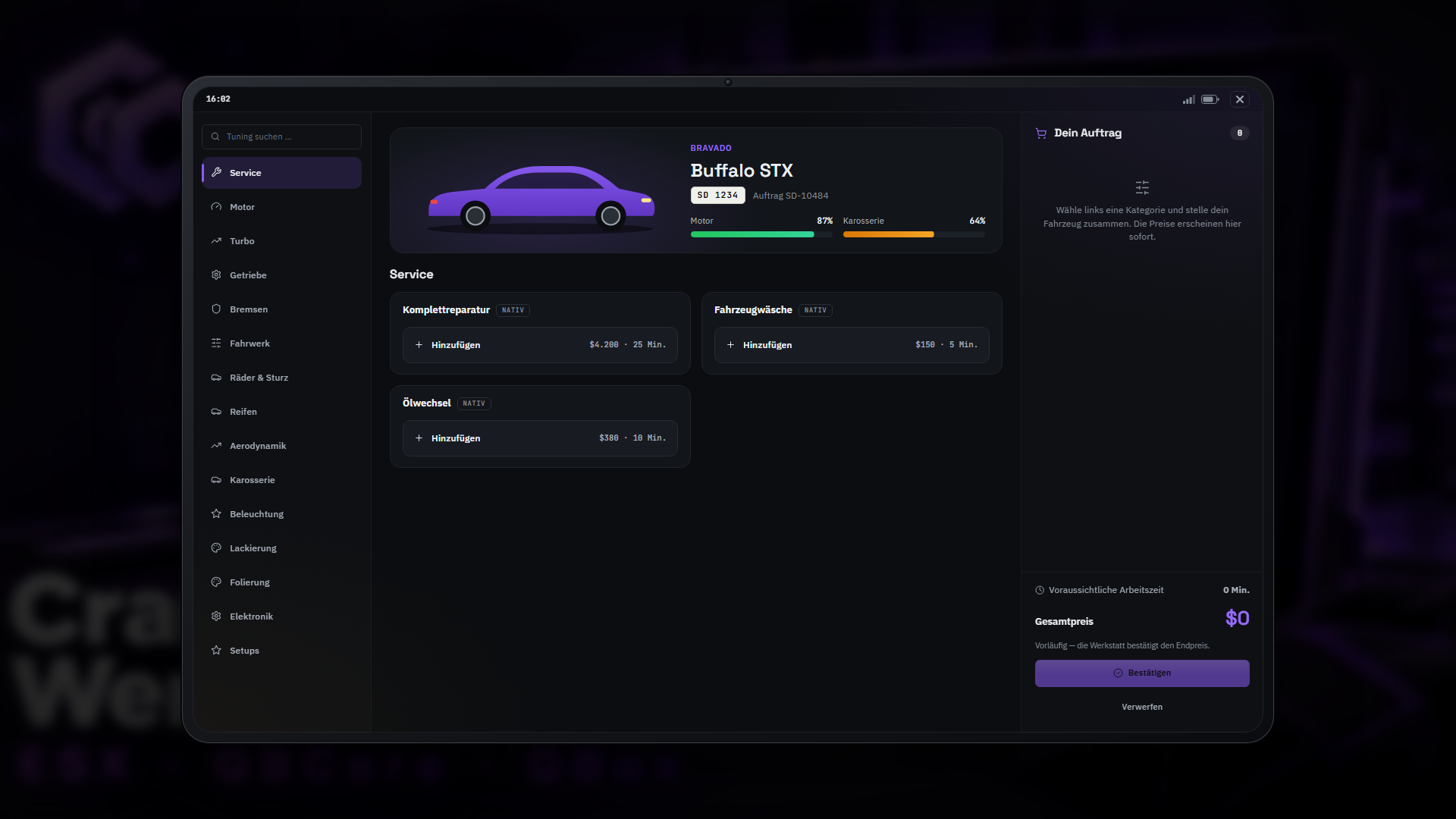Click the $0 Gesamtpreis value
Image resolution: width=1456 pixels, height=819 pixels.
point(1238,619)
